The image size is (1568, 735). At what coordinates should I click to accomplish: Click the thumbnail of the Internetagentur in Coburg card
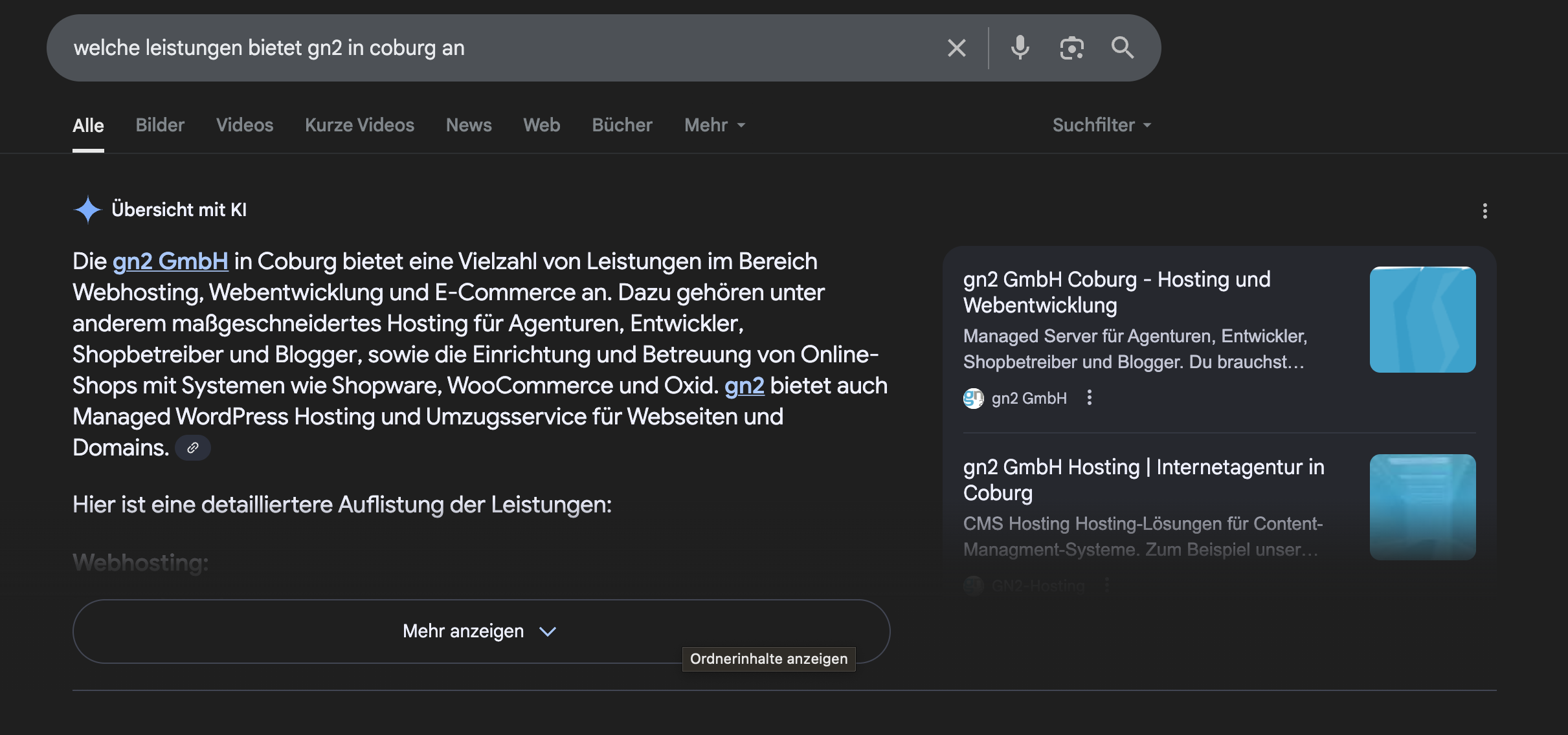coord(1423,507)
